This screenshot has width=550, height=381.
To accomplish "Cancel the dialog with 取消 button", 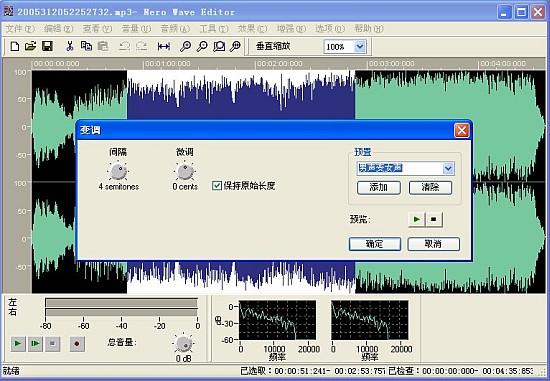I will [434, 244].
